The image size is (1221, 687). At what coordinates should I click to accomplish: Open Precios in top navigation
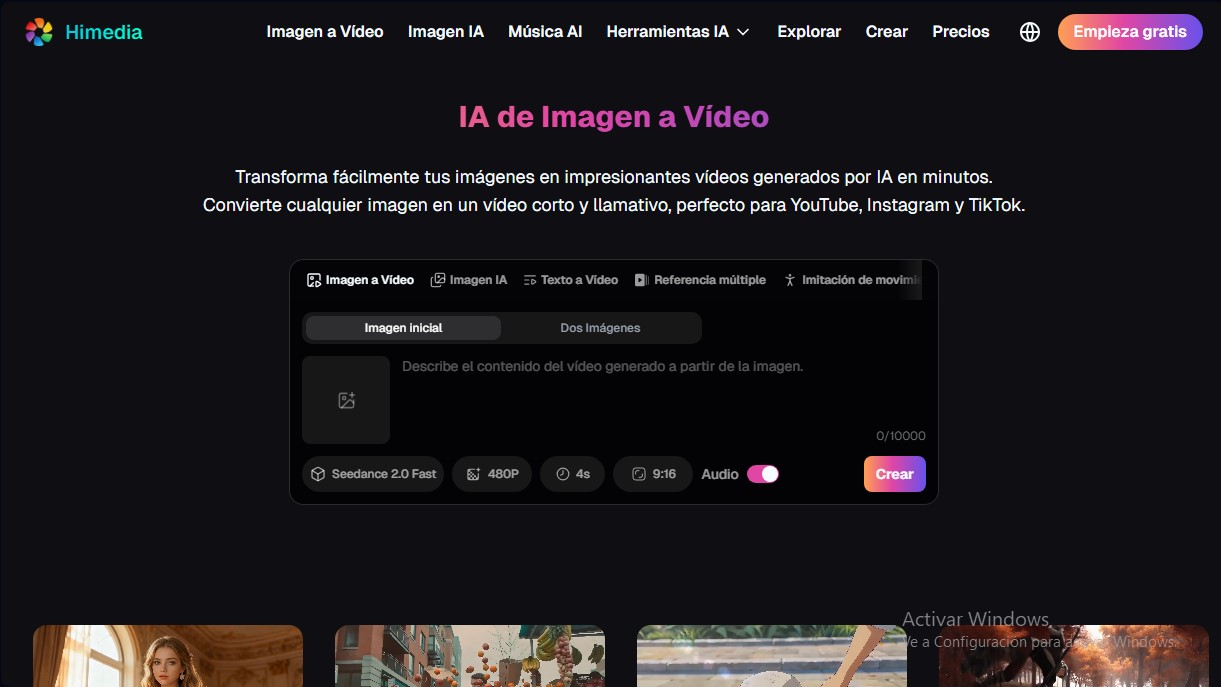[x=961, y=32]
